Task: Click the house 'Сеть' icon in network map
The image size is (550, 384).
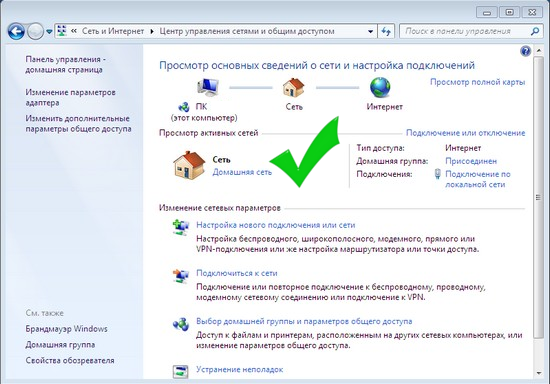Action: pyautogui.click(x=294, y=87)
